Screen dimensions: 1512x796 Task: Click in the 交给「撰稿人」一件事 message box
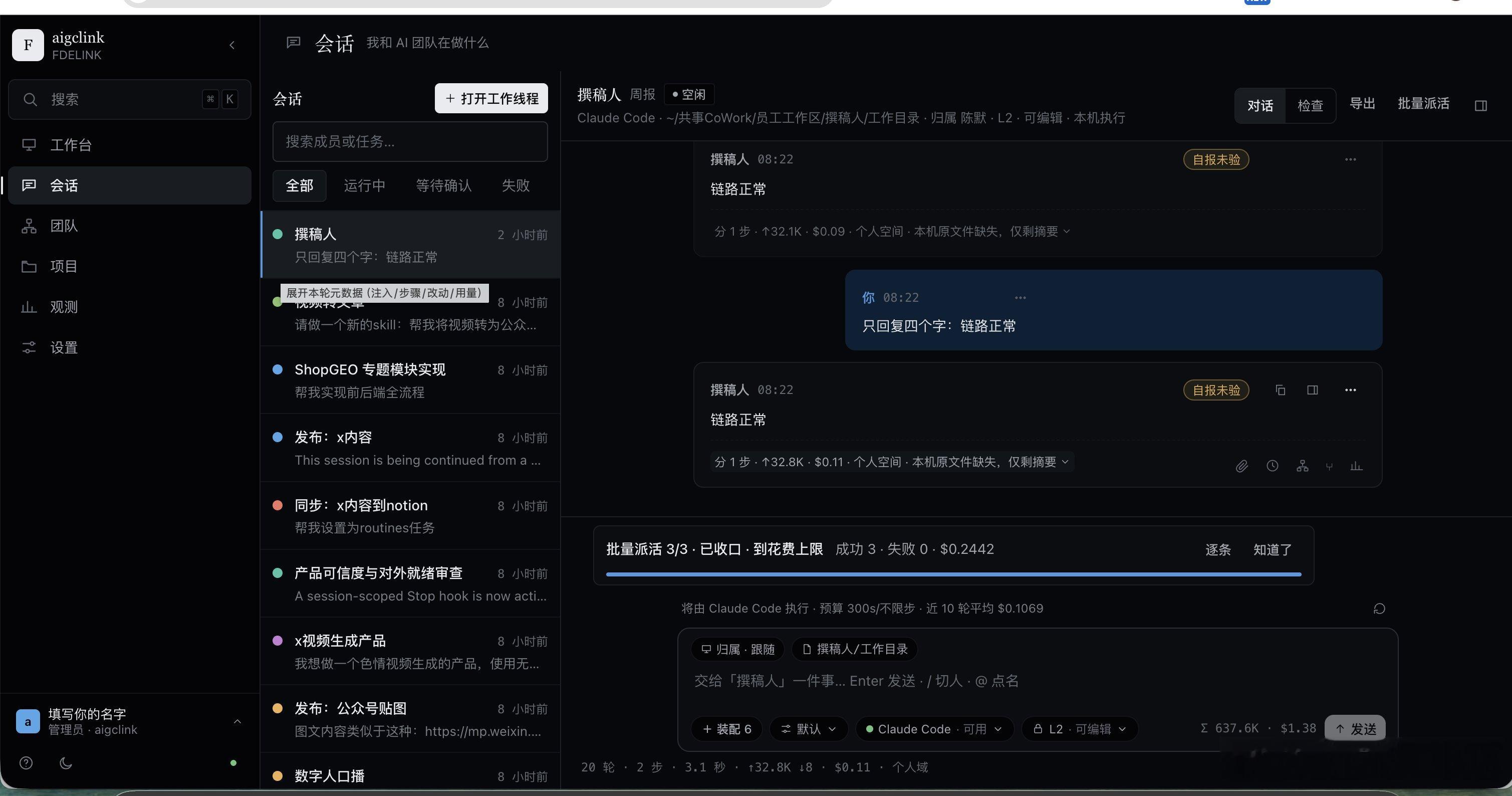pyautogui.click(x=1037, y=681)
